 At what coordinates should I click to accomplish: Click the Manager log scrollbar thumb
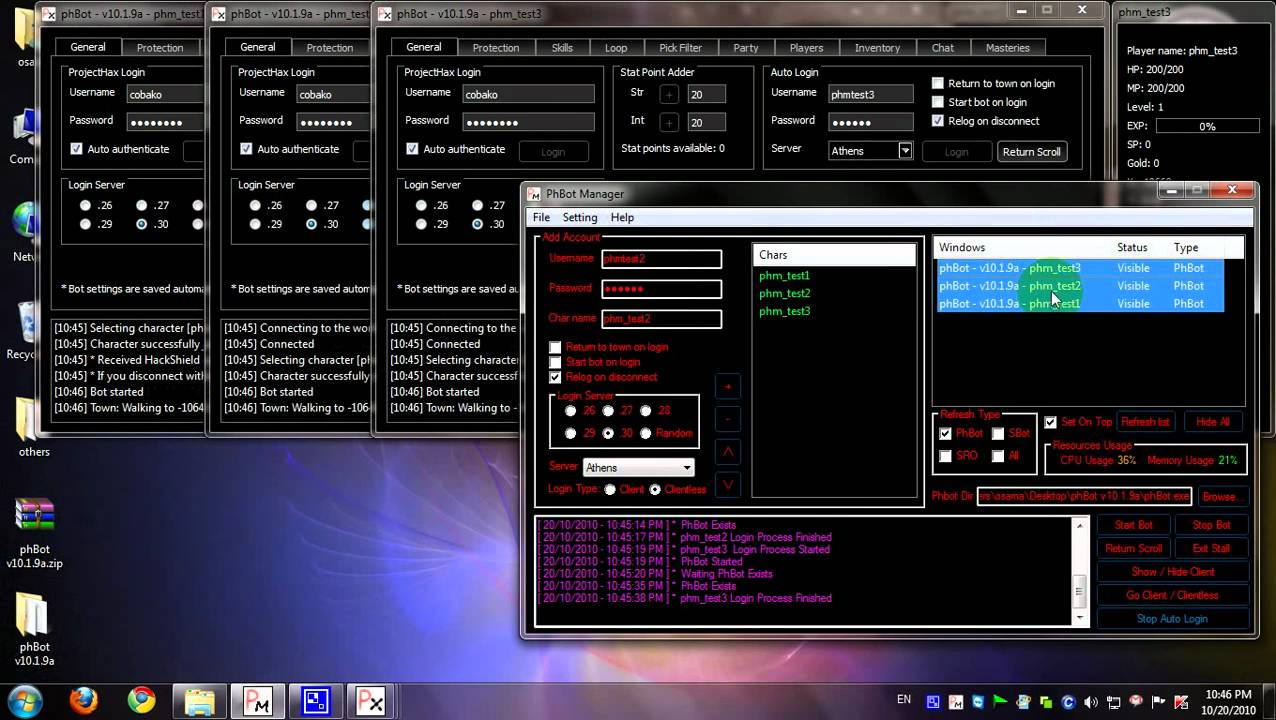point(1080,591)
